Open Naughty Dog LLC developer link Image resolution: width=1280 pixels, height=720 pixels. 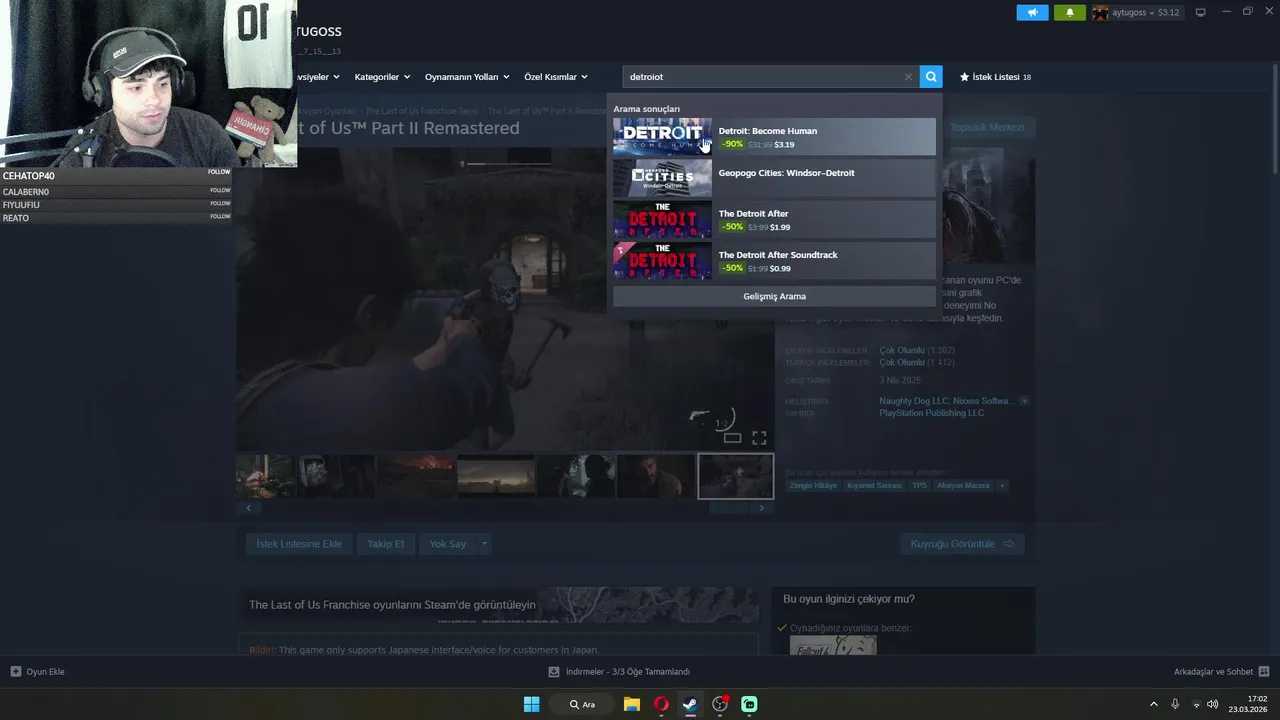click(x=912, y=401)
